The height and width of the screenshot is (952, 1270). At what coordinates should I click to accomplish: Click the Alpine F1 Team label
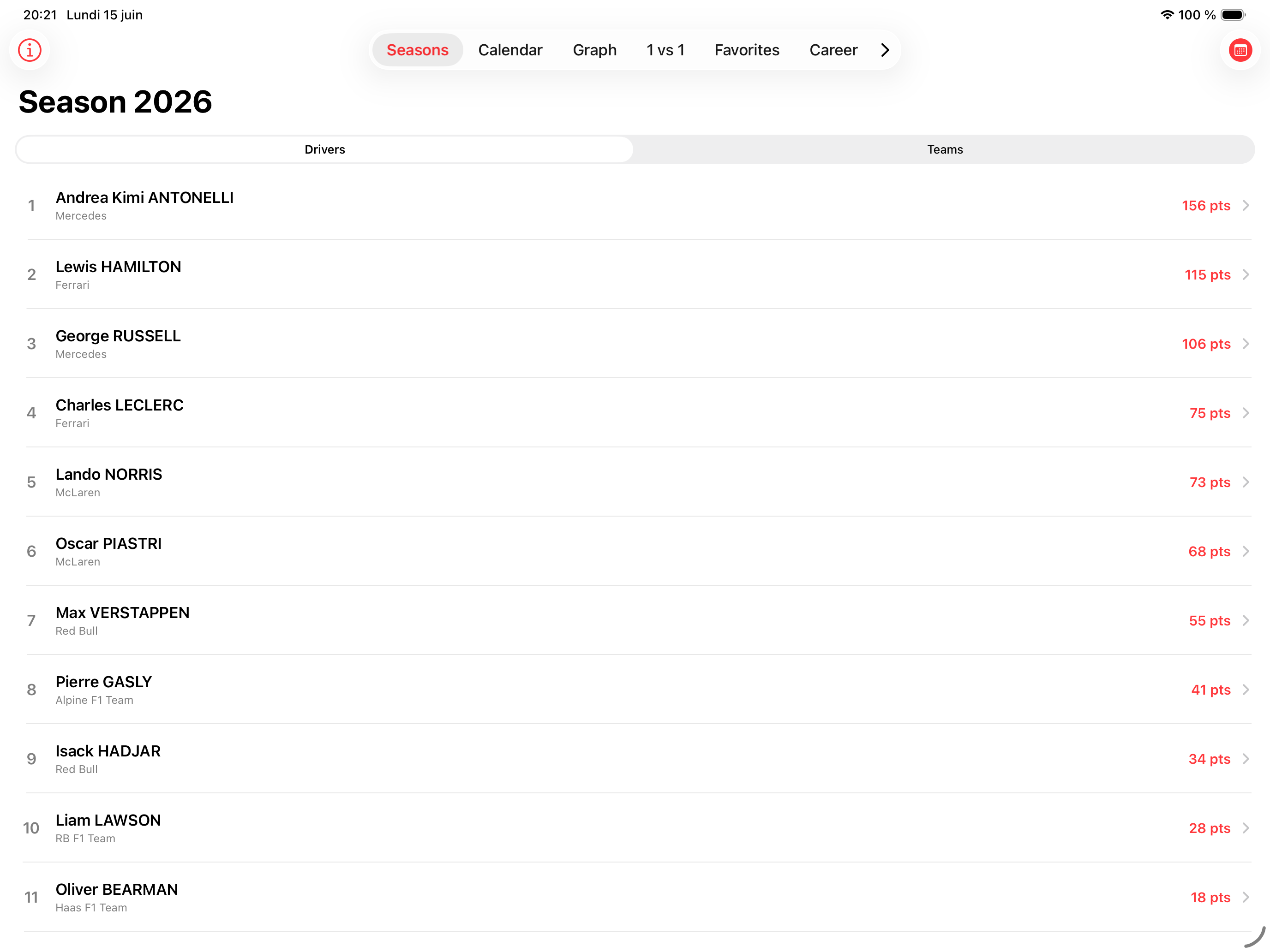[x=94, y=700]
